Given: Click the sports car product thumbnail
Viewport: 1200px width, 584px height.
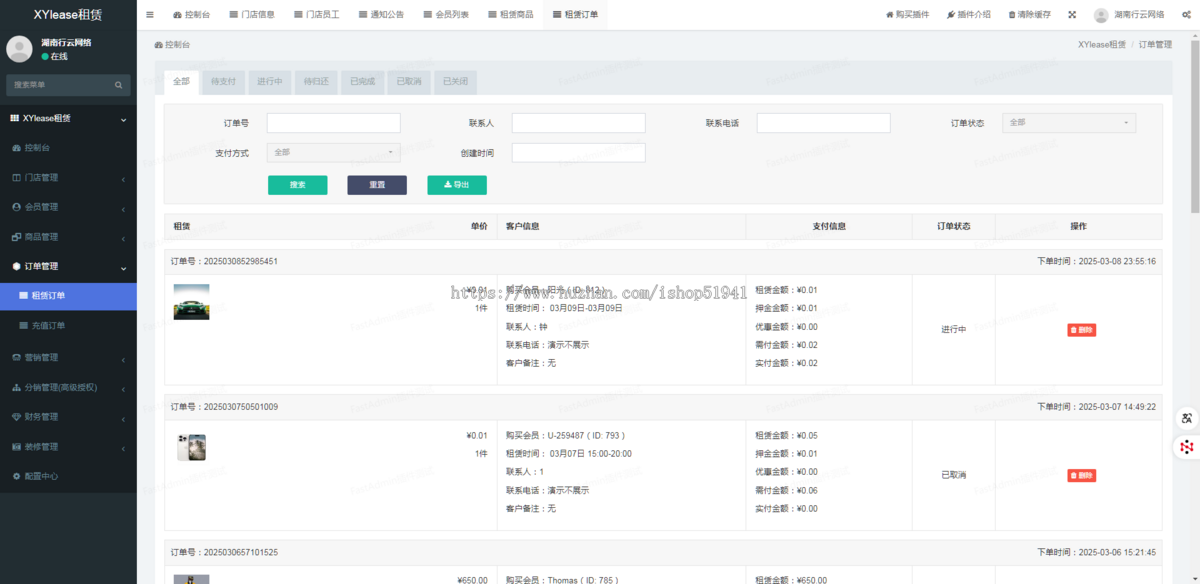Looking at the screenshot, I should [x=191, y=302].
